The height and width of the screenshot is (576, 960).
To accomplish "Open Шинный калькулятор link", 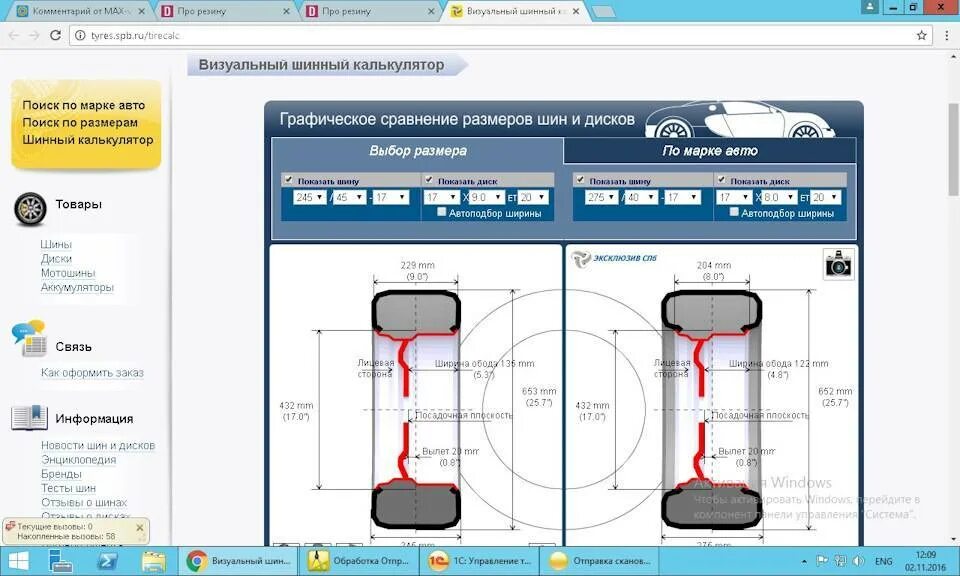I will point(88,140).
